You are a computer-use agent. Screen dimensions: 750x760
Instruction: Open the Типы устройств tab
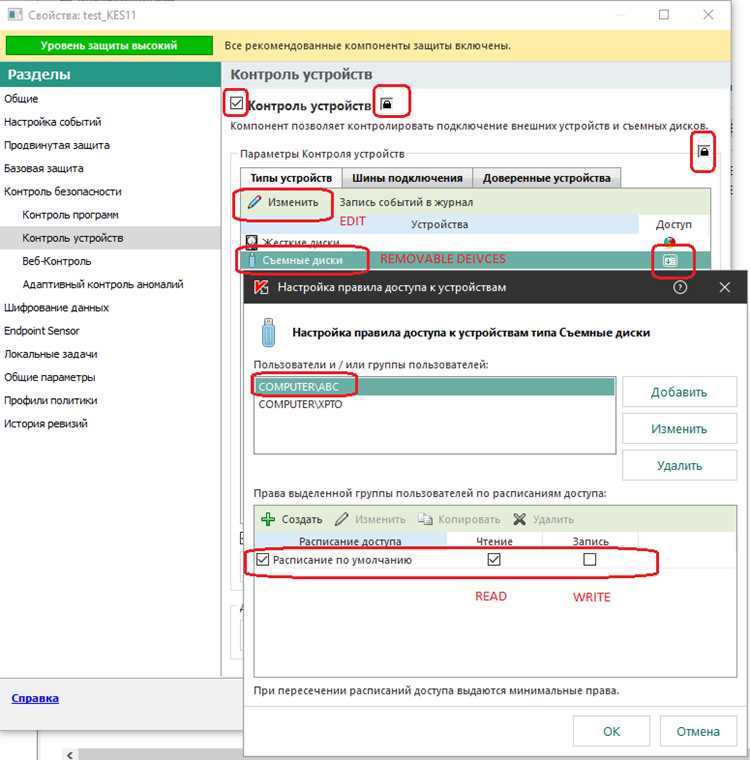tap(291, 178)
